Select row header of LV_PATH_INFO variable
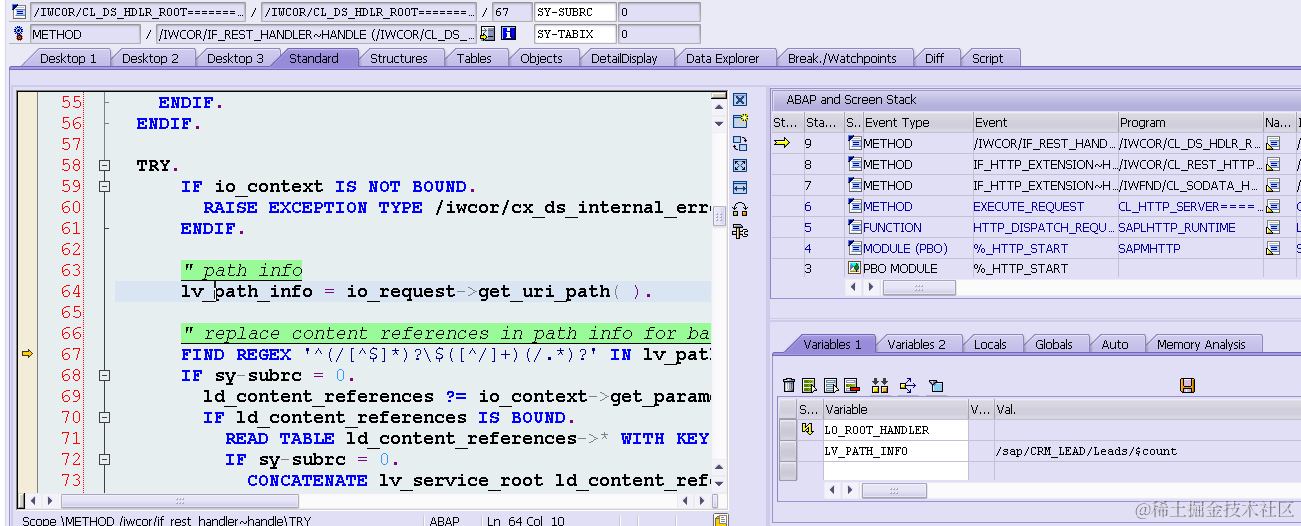Viewport: 1301px width, 526px height. click(788, 451)
